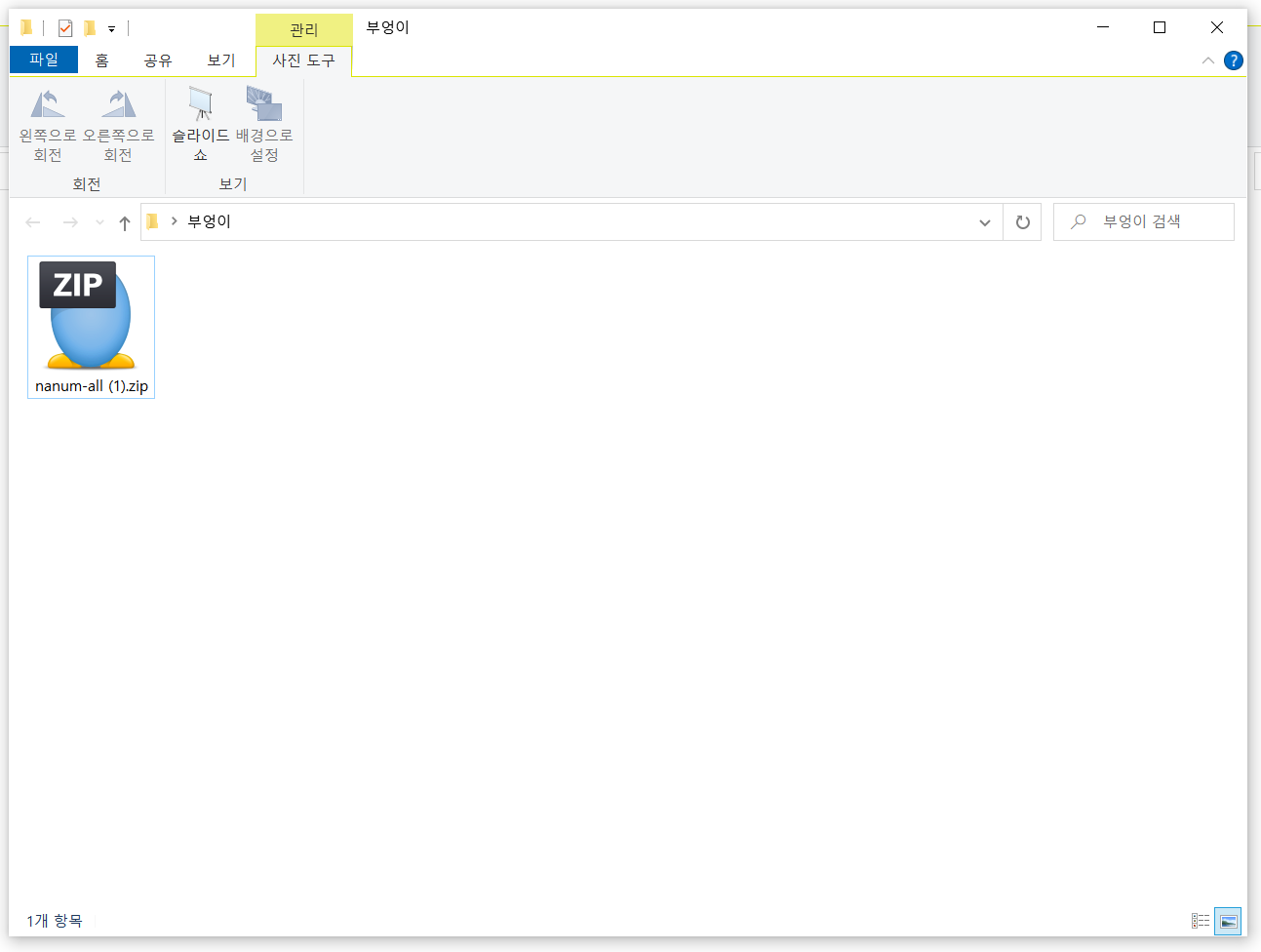Open the 파일 menu
Viewport: 1261px width, 952px height.
44,59
